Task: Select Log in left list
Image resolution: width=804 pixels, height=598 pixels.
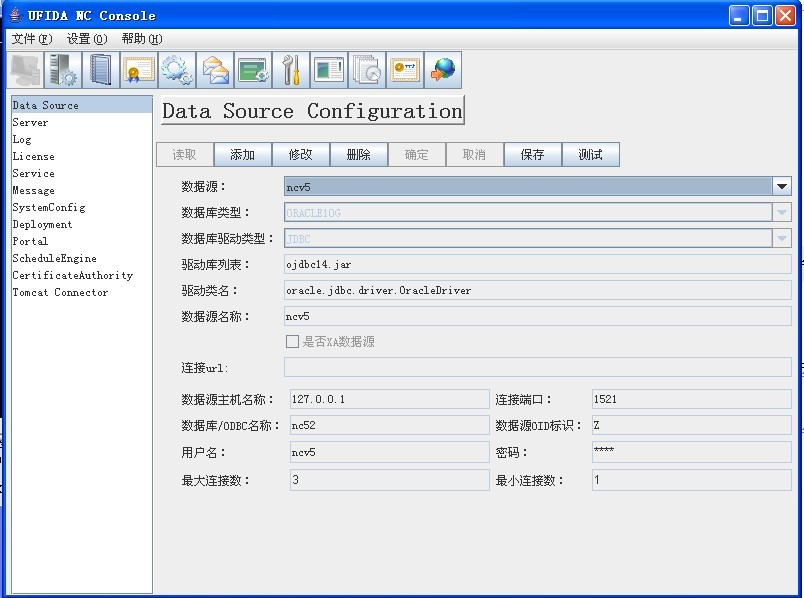Action: pyautogui.click(x=82, y=139)
